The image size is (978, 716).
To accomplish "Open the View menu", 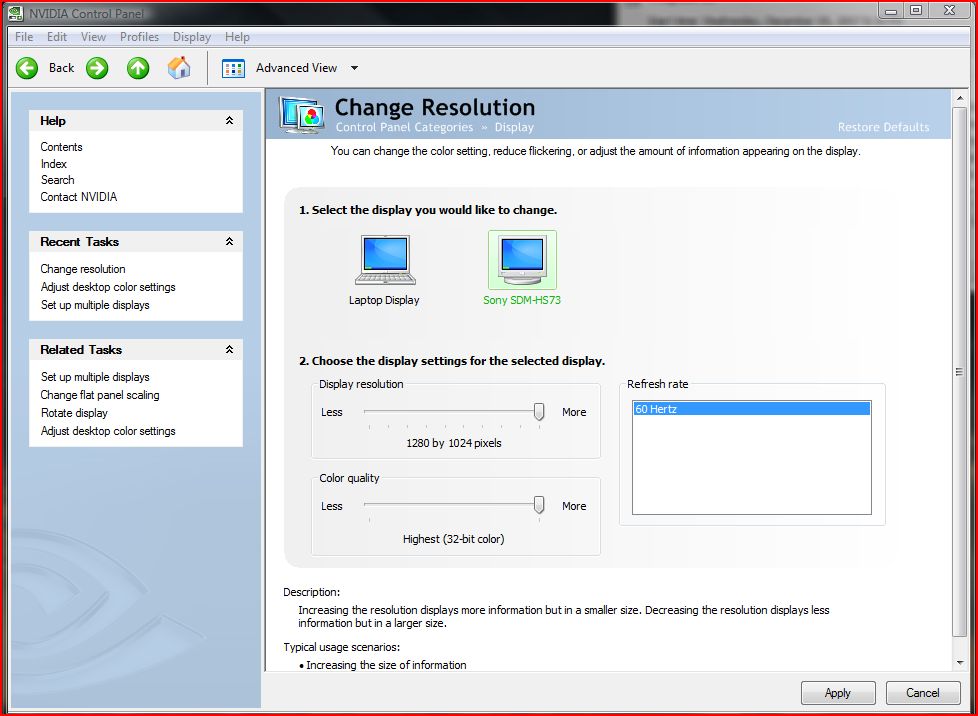I will pos(94,37).
